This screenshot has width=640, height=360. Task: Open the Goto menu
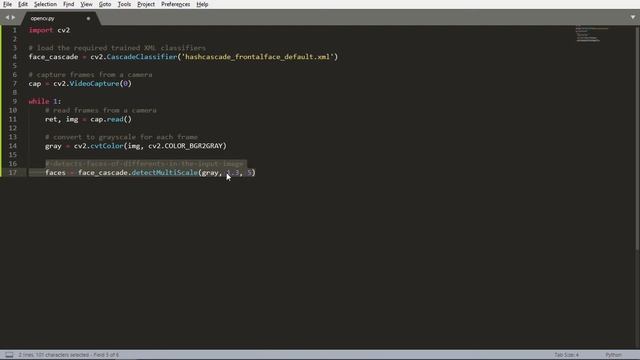[105, 4]
